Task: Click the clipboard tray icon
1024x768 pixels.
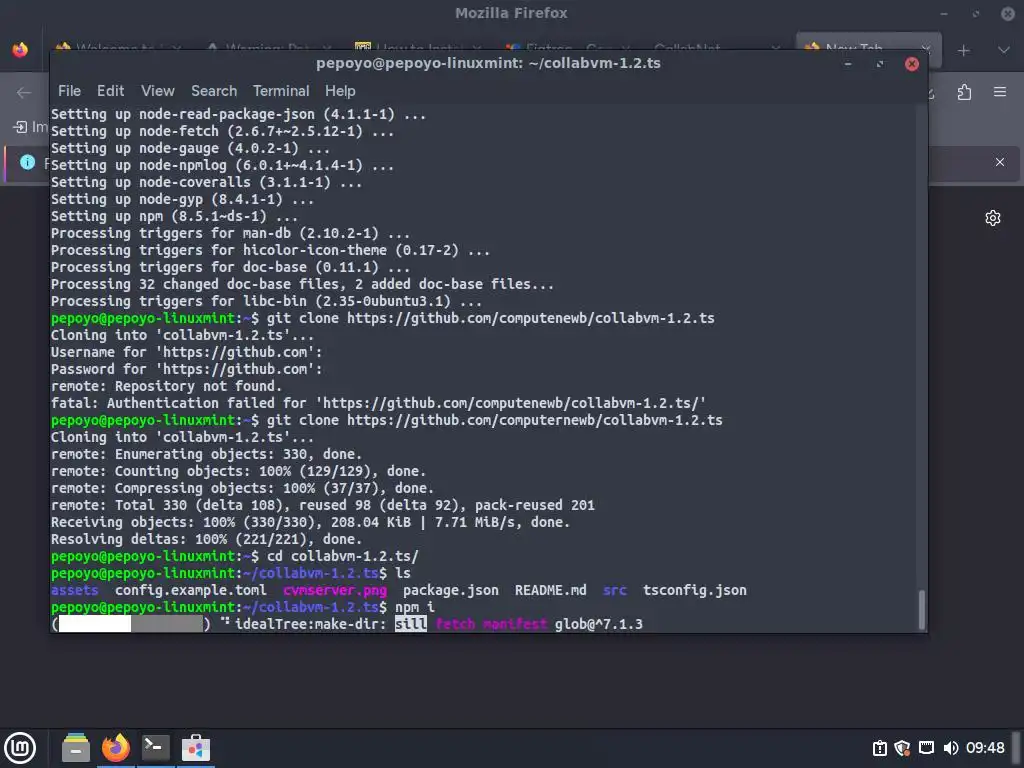Action: point(880,748)
